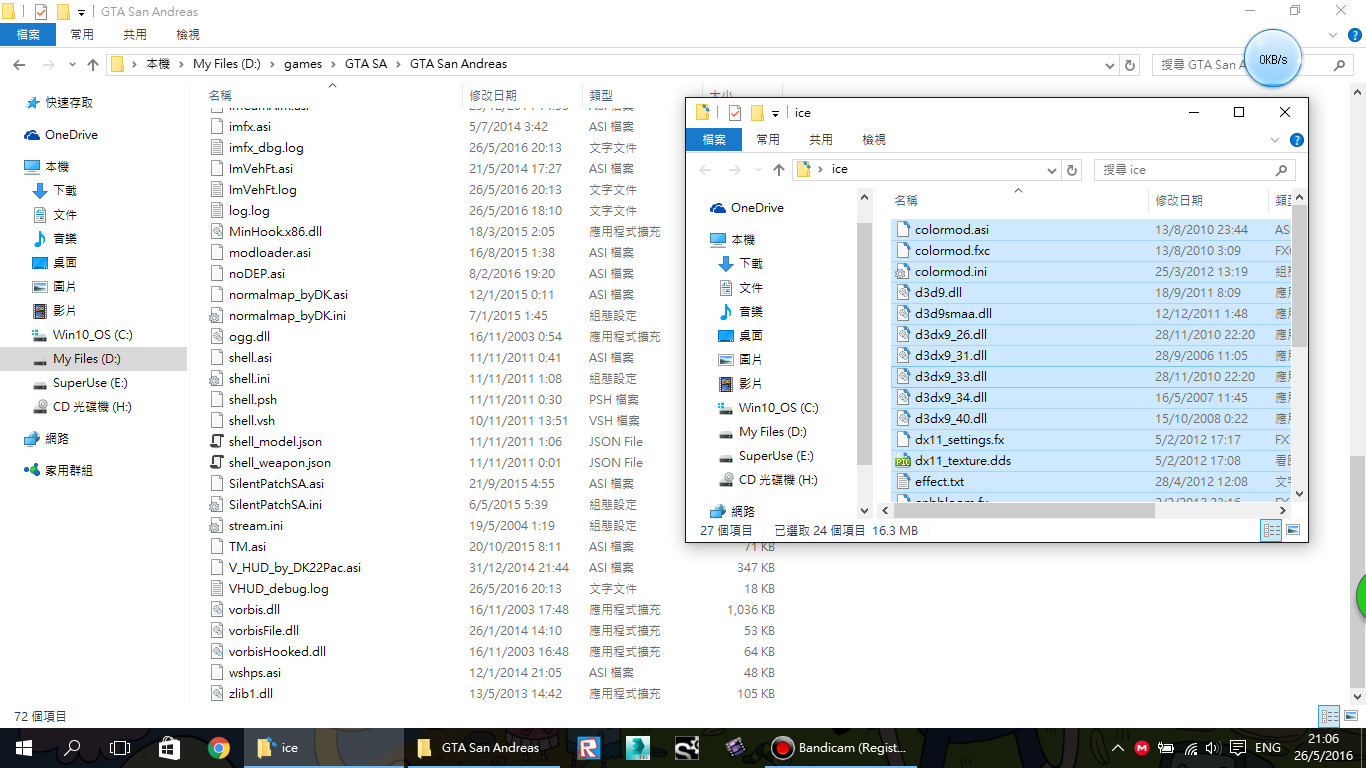Select My Files (D:) in GTA San Andreas sidebar

click(x=86, y=359)
